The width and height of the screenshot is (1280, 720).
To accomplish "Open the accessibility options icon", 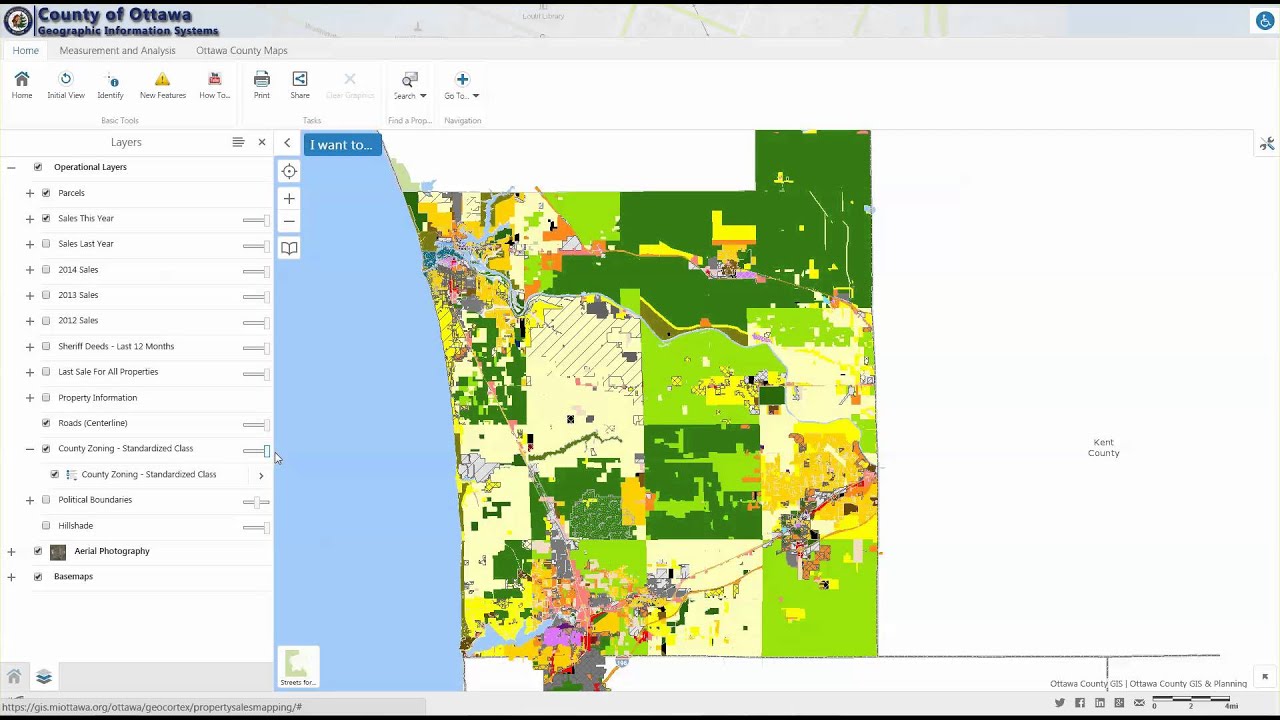I will (x=1265, y=21).
